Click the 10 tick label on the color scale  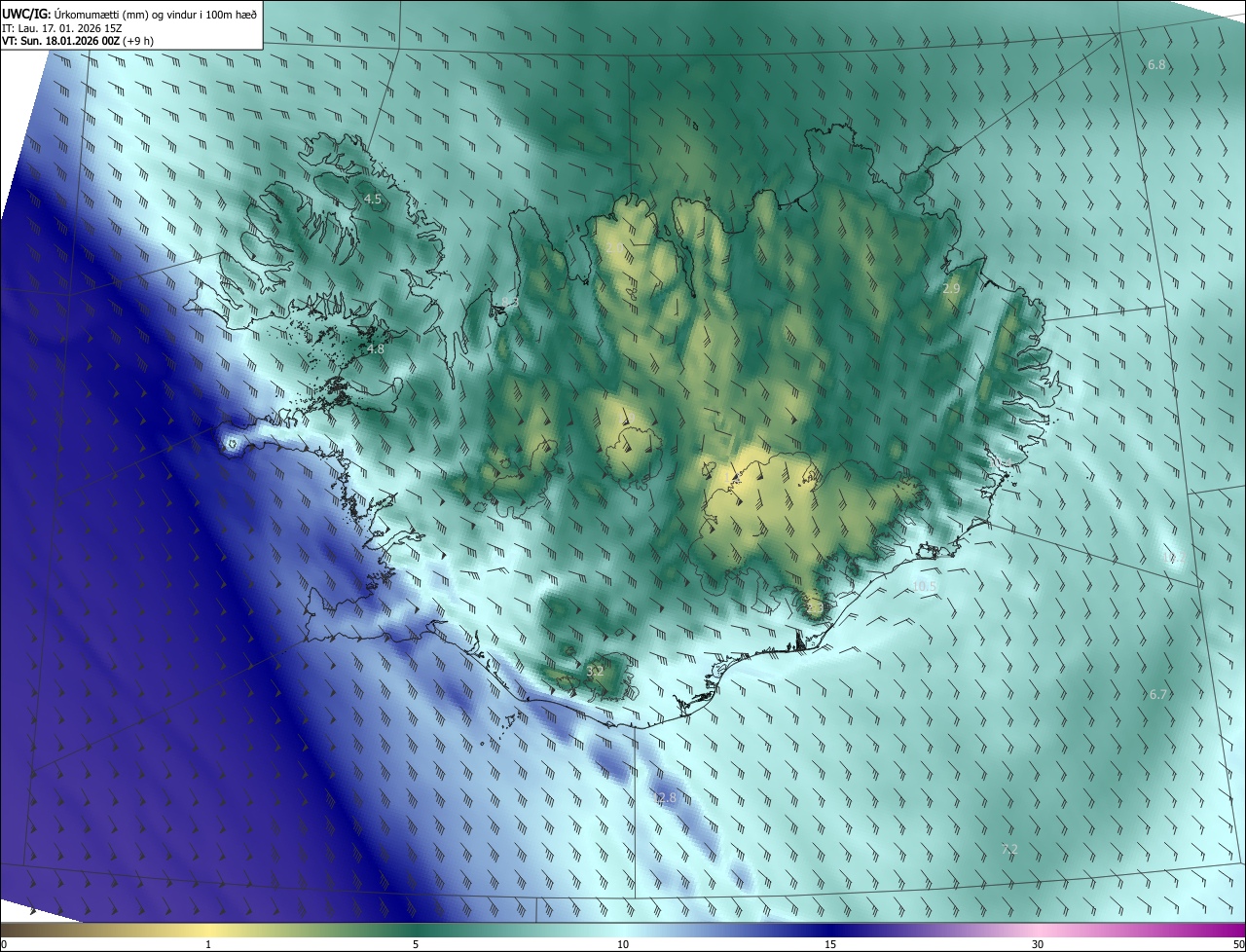[623, 944]
